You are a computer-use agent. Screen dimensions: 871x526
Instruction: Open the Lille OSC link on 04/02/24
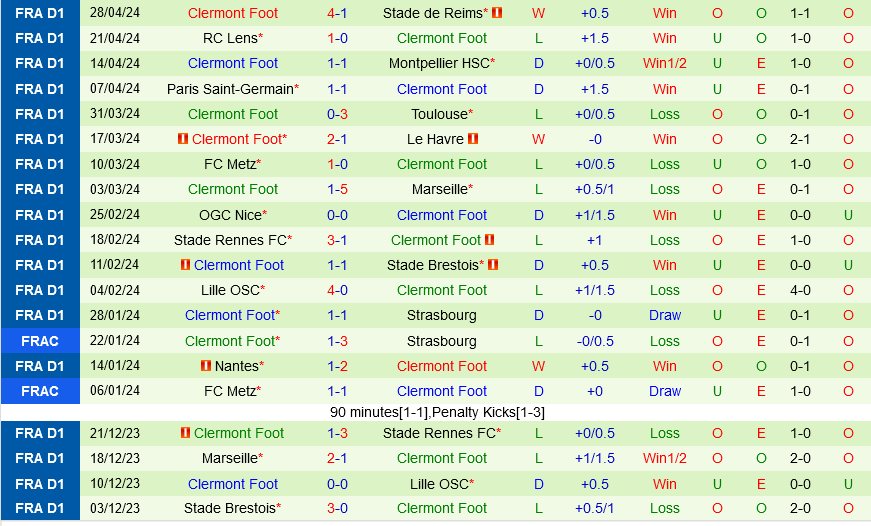[x=230, y=290]
